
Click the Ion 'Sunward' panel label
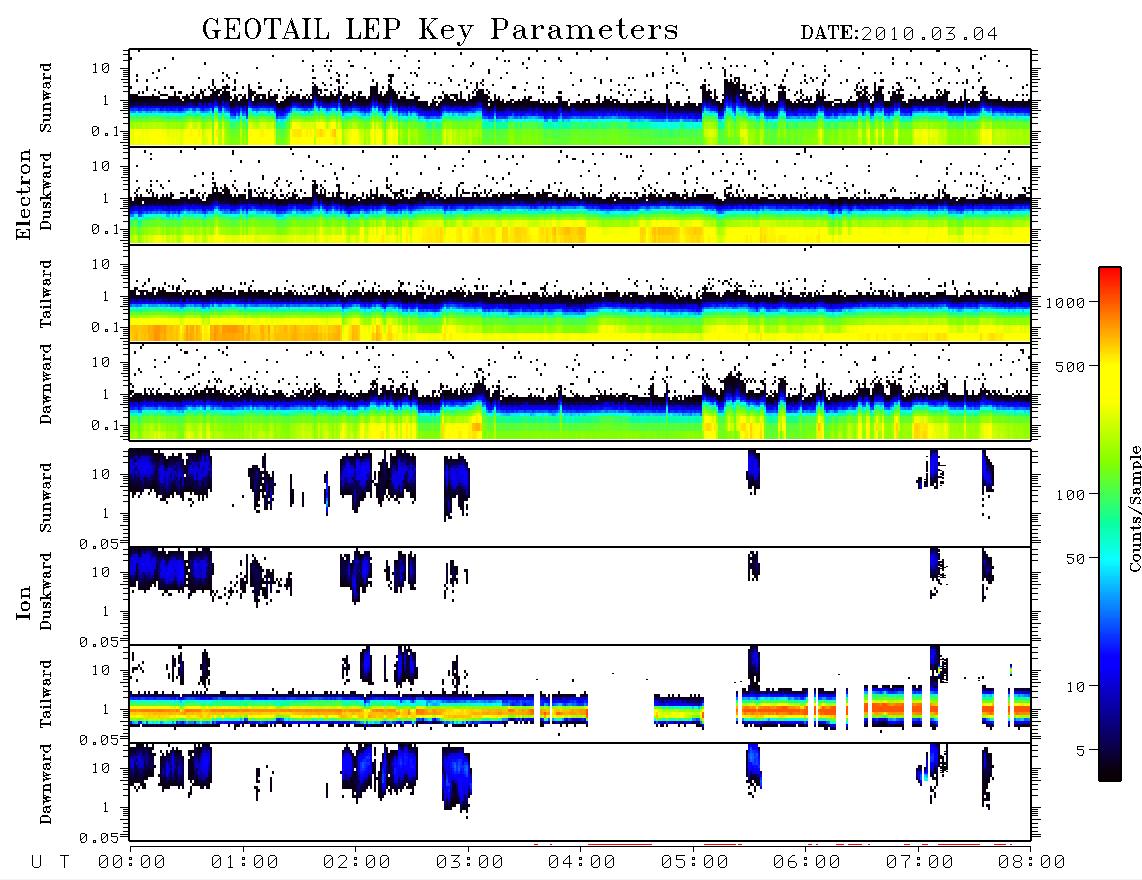click(46, 498)
